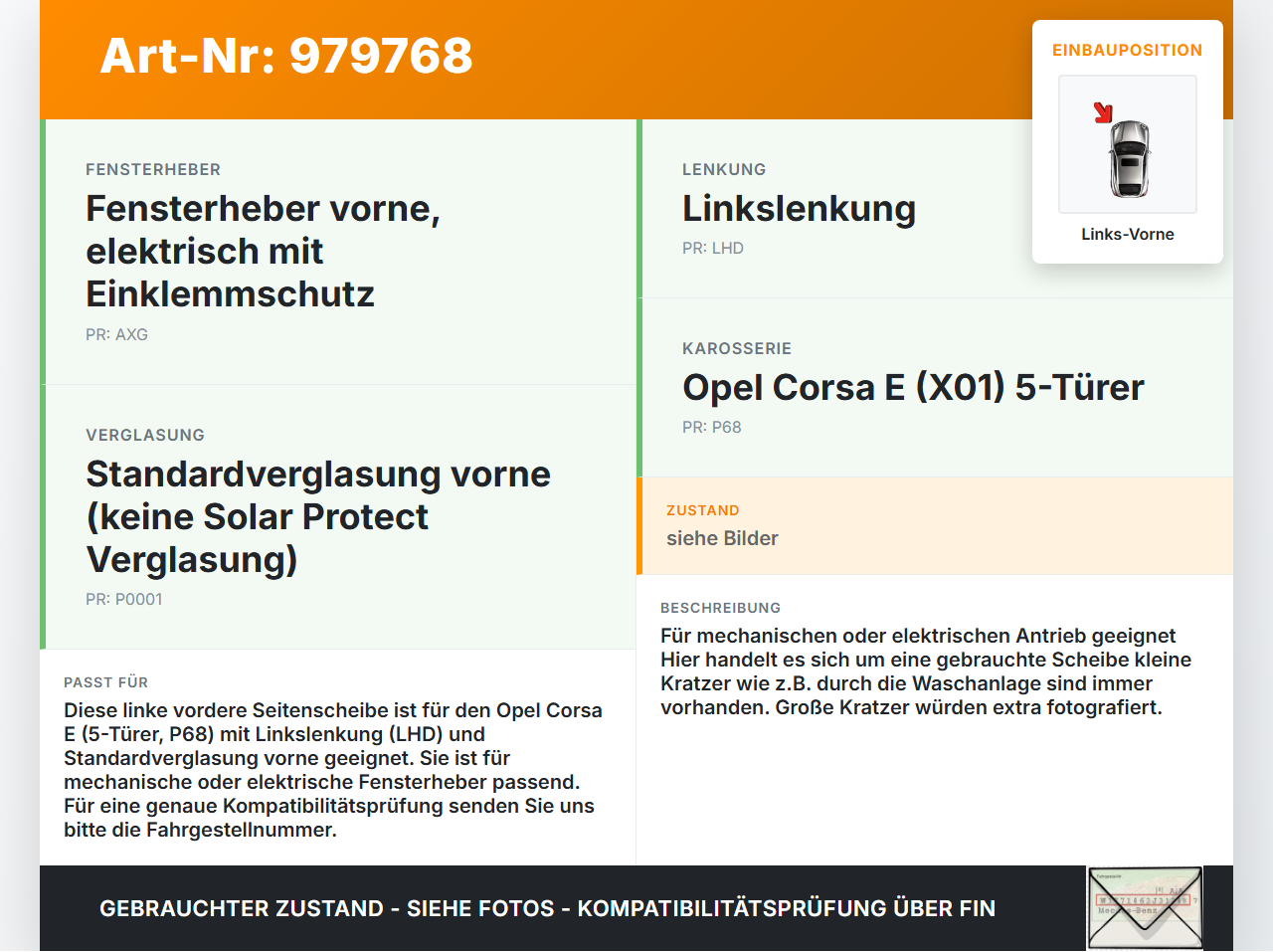The image size is (1273, 952).
Task: Toggle the PR: LHD code label
Action: point(712,248)
